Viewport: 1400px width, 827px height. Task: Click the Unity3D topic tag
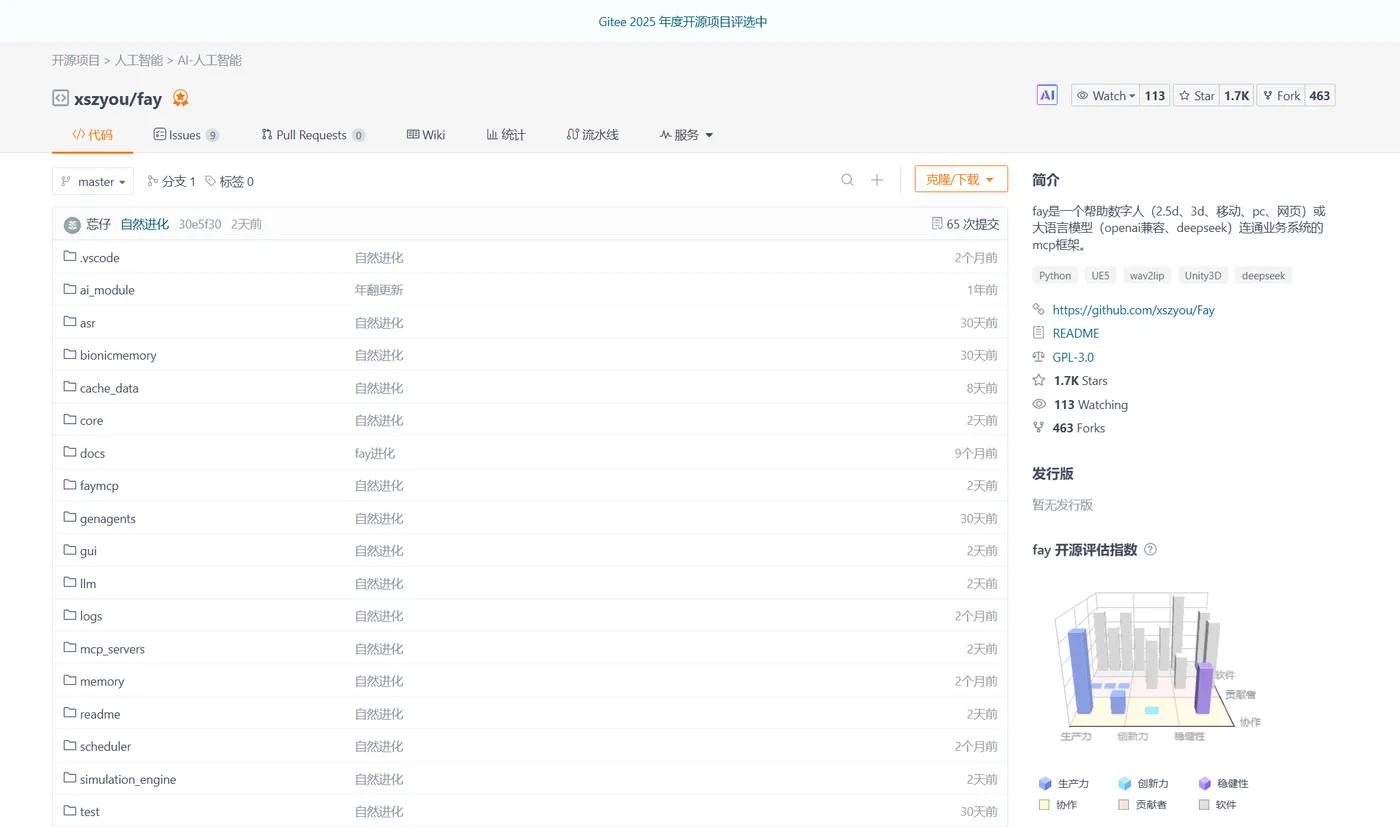pos(1203,275)
